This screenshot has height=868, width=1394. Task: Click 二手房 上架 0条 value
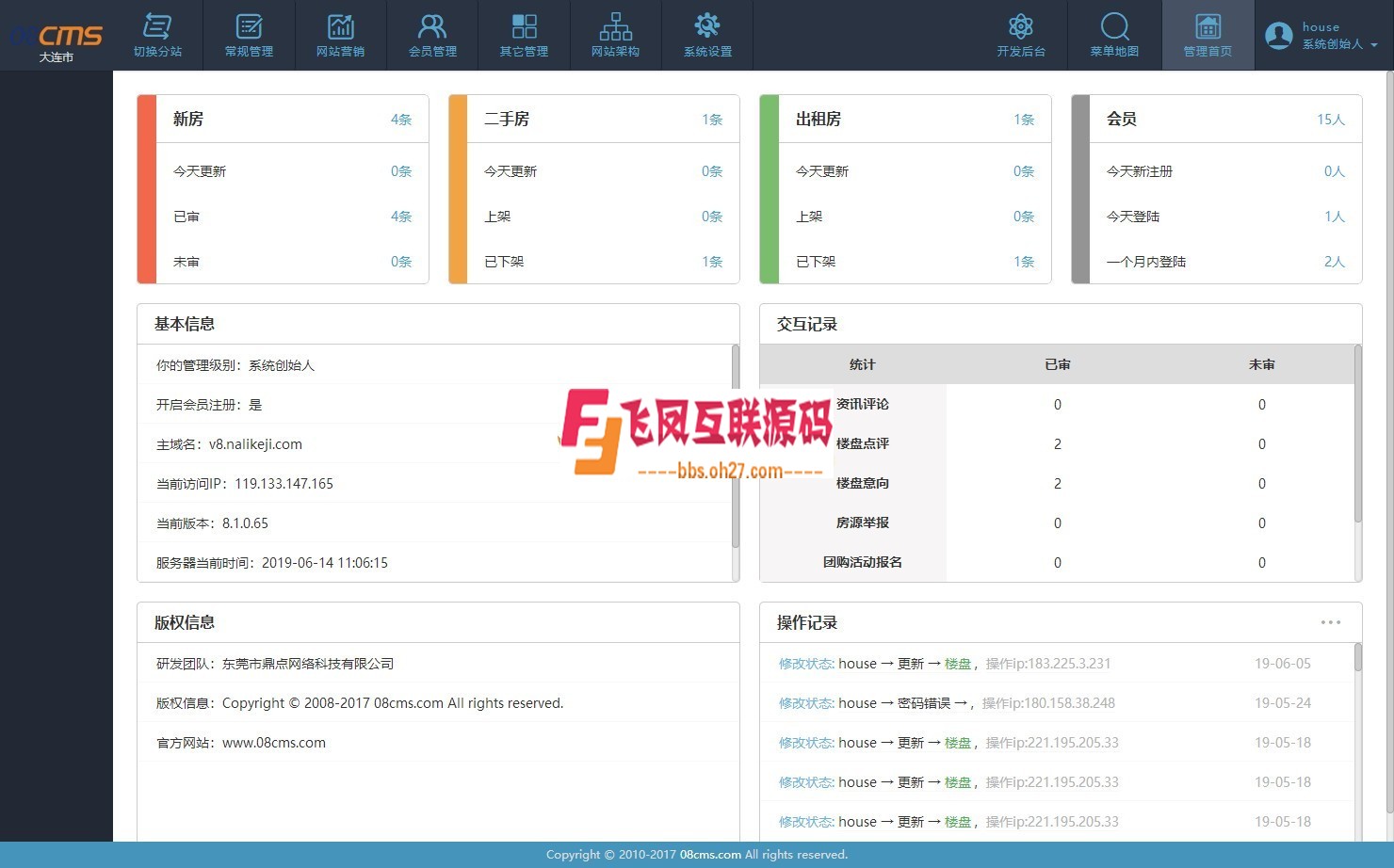click(712, 217)
